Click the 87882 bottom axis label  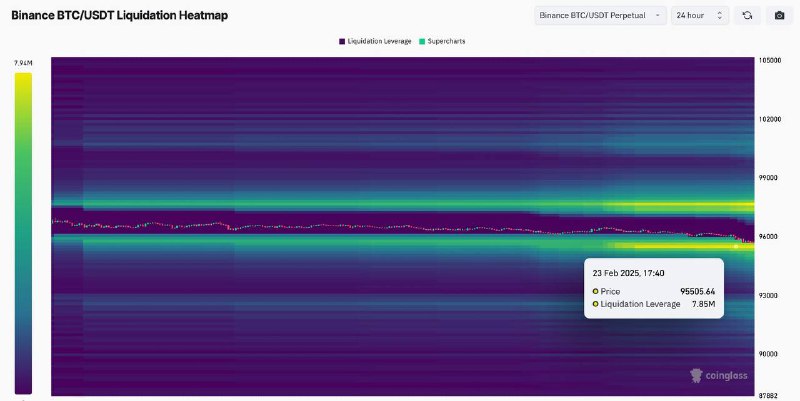click(x=770, y=396)
